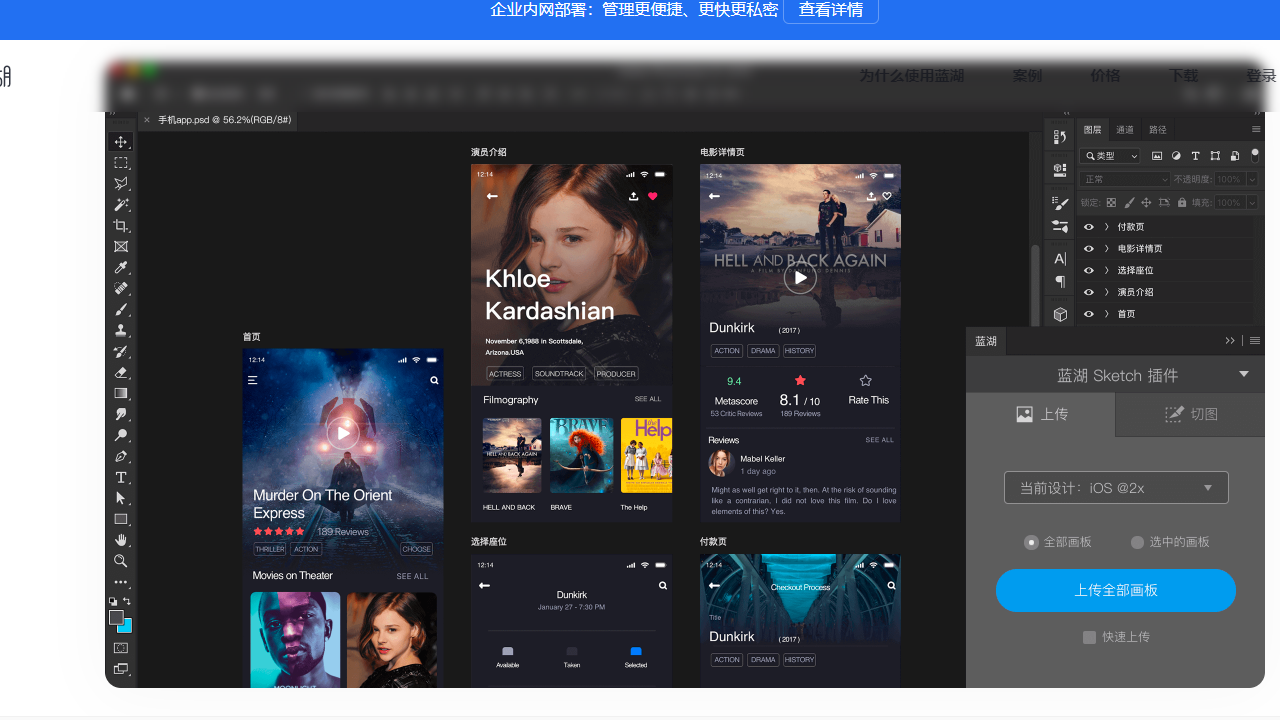Open the 价格 nav link
Screen dimensions: 1280x720
coord(1105,76)
